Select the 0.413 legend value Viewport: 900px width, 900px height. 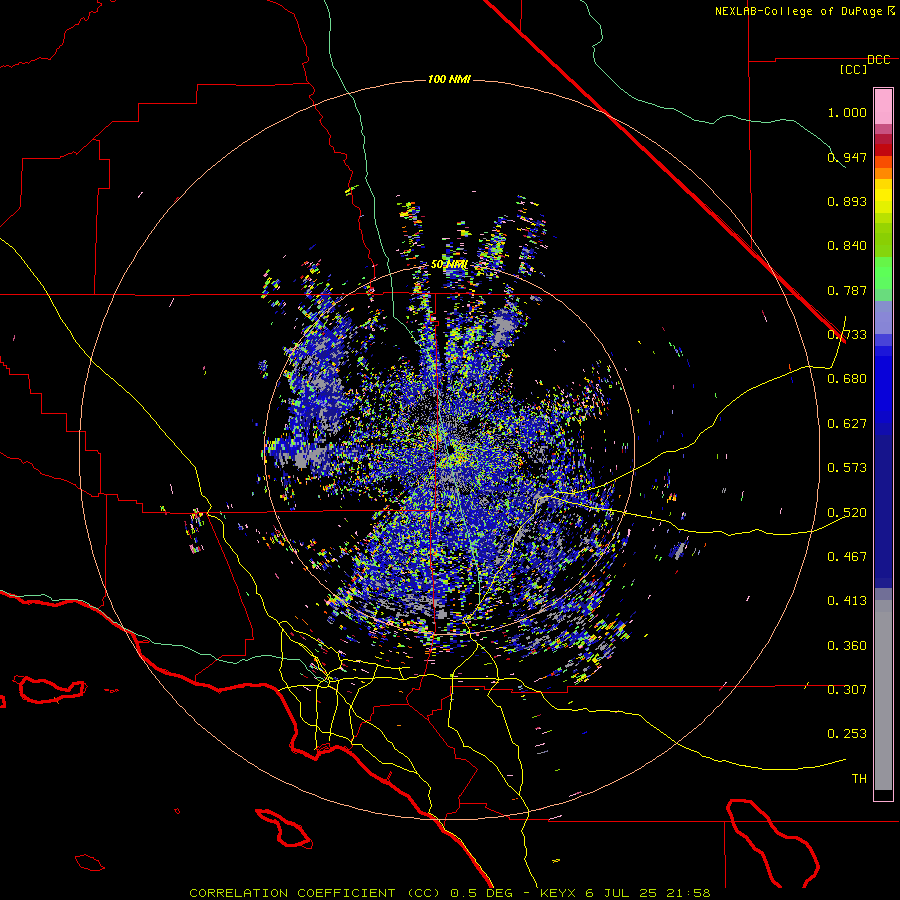click(x=847, y=601)
